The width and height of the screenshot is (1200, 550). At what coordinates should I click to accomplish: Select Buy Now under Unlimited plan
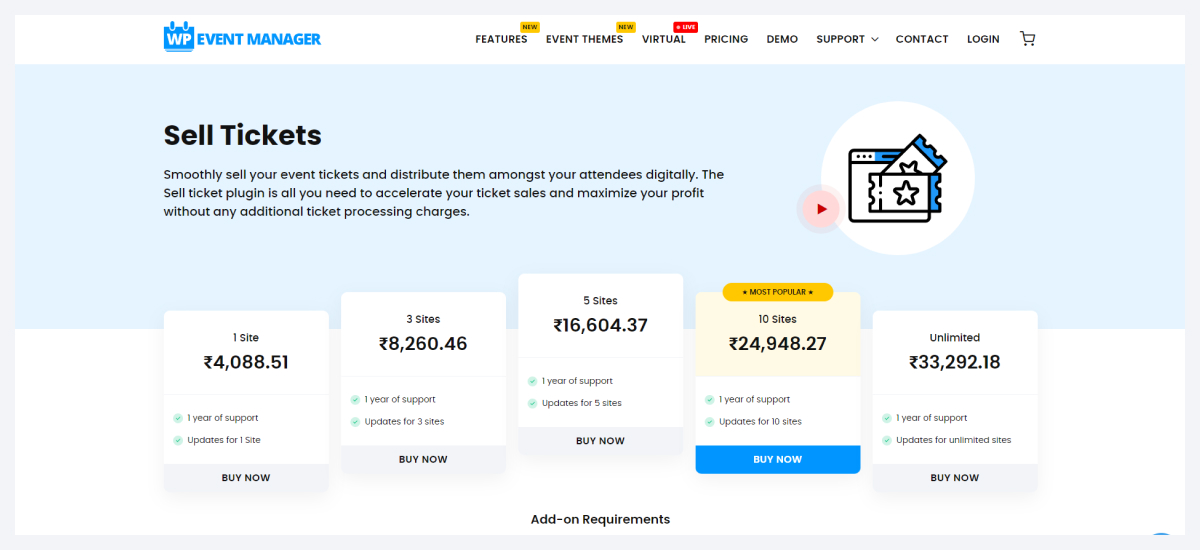coord(954,478)
